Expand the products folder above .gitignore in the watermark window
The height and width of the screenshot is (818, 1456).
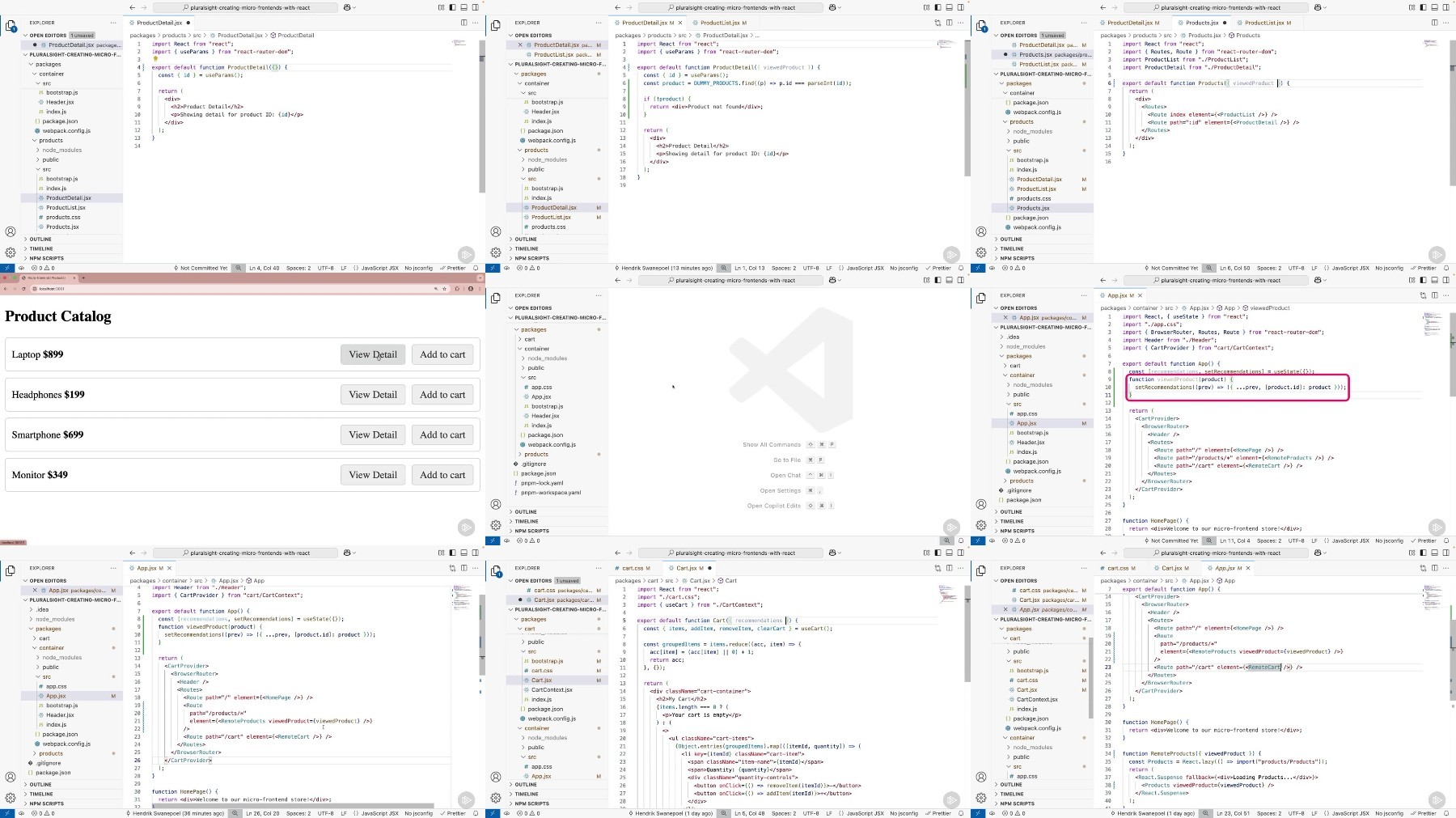tap(535, 454)
